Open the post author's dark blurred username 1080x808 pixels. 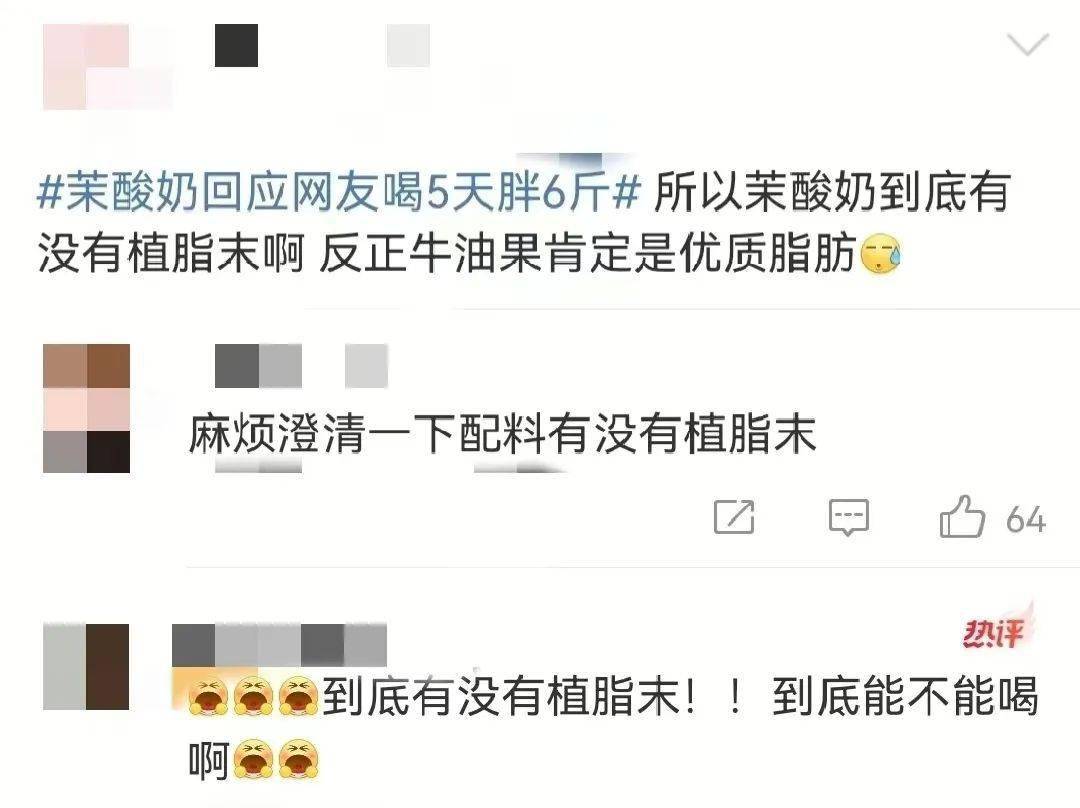coord(236,45)
